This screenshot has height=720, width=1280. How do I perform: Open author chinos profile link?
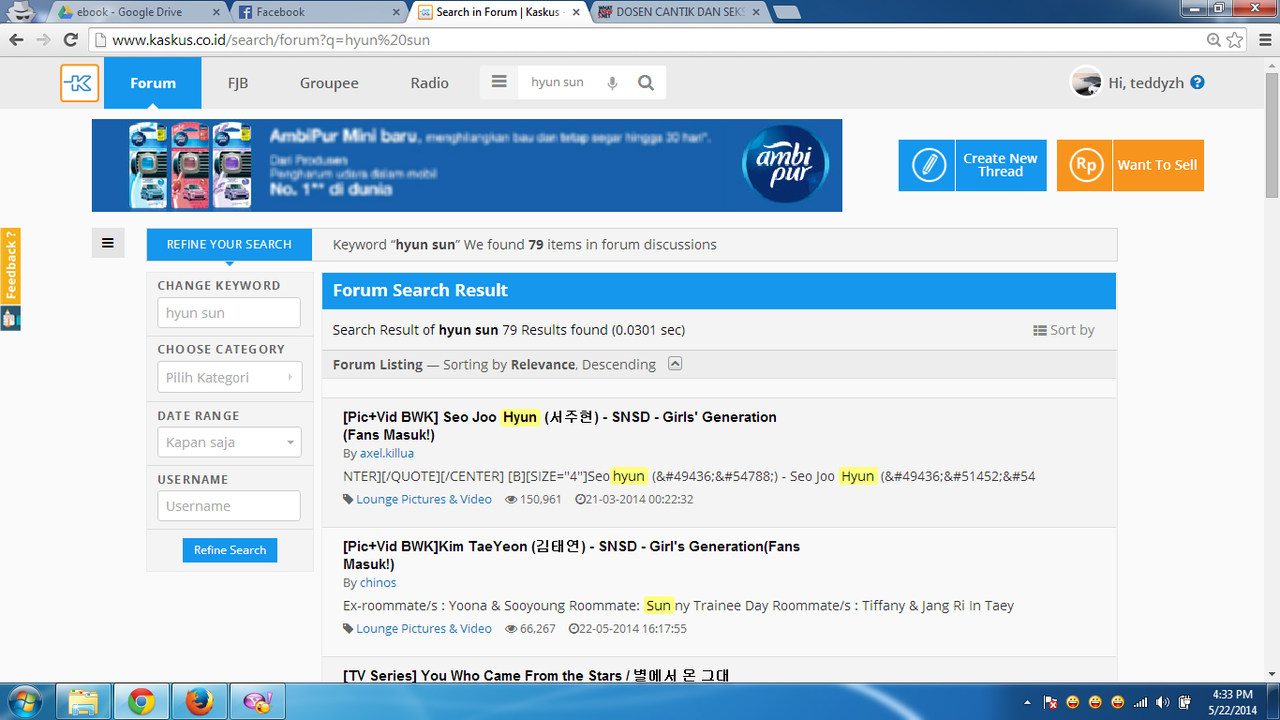378,582
